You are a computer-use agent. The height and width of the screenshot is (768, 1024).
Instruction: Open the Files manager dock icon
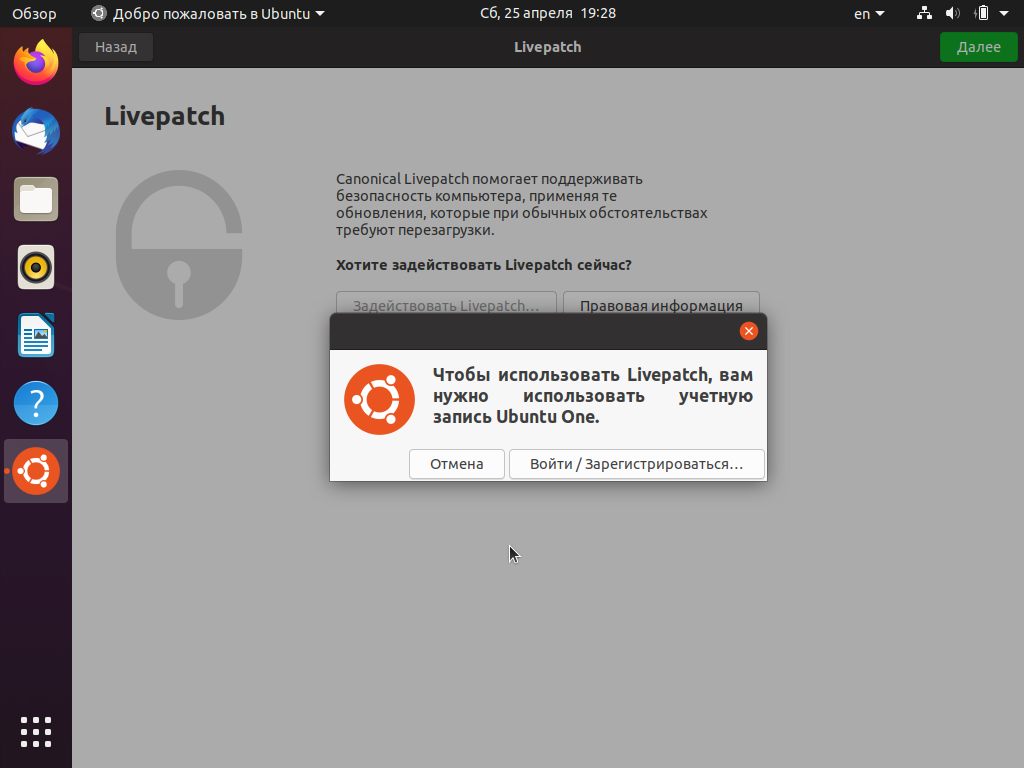click(x=36, y=199)
